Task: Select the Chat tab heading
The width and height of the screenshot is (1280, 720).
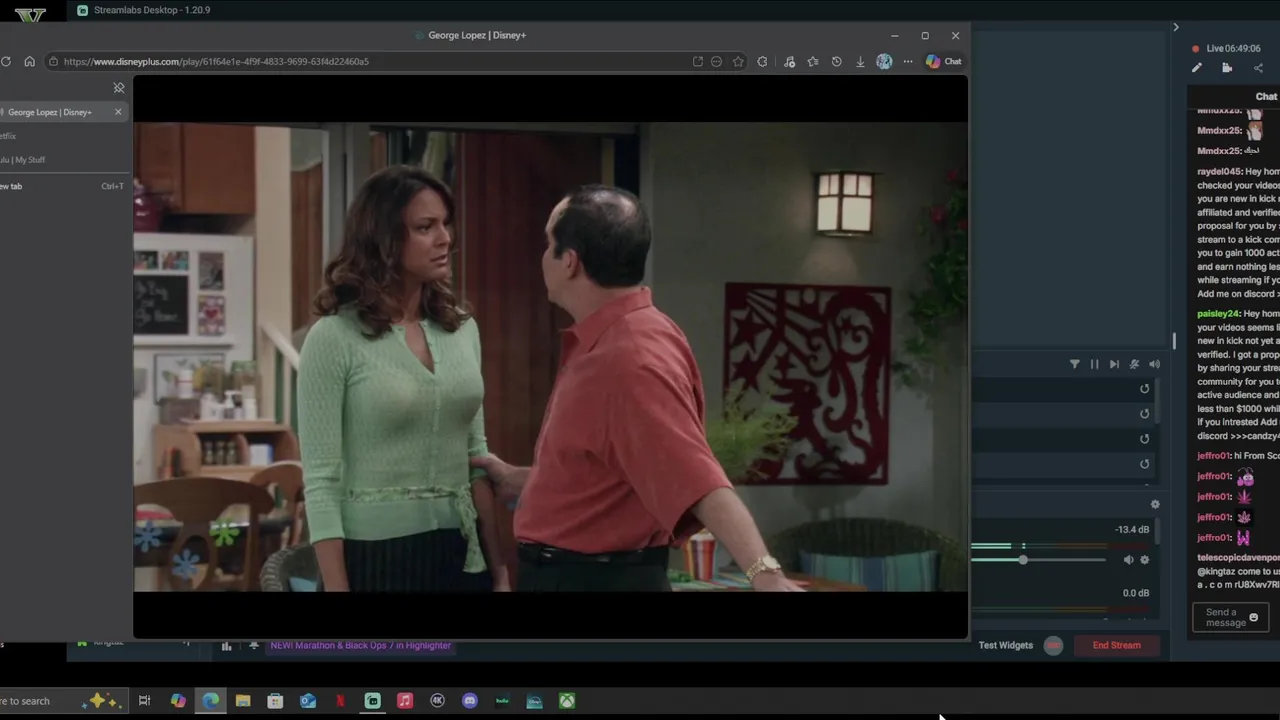Action: [x=1266, y=97]
